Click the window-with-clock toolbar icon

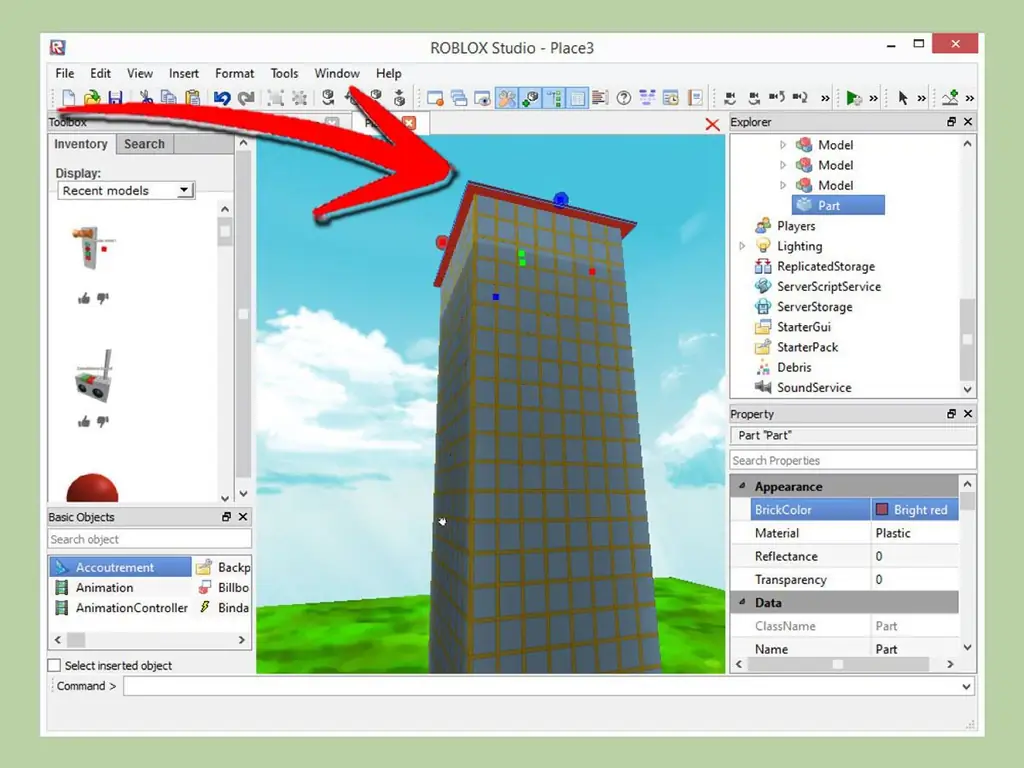click(x=671, y=98)
